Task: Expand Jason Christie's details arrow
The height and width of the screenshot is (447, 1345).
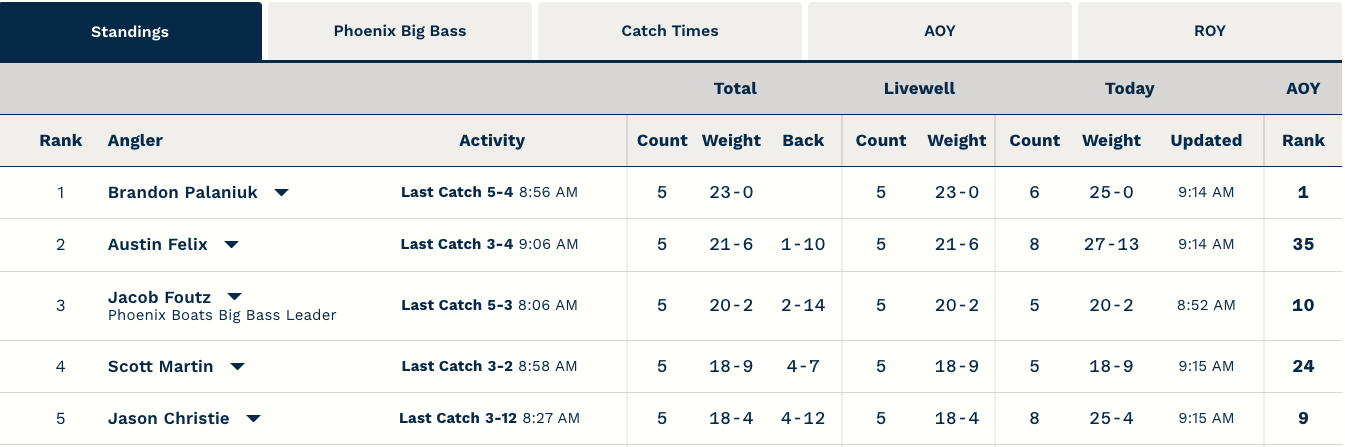Action: 254,419
